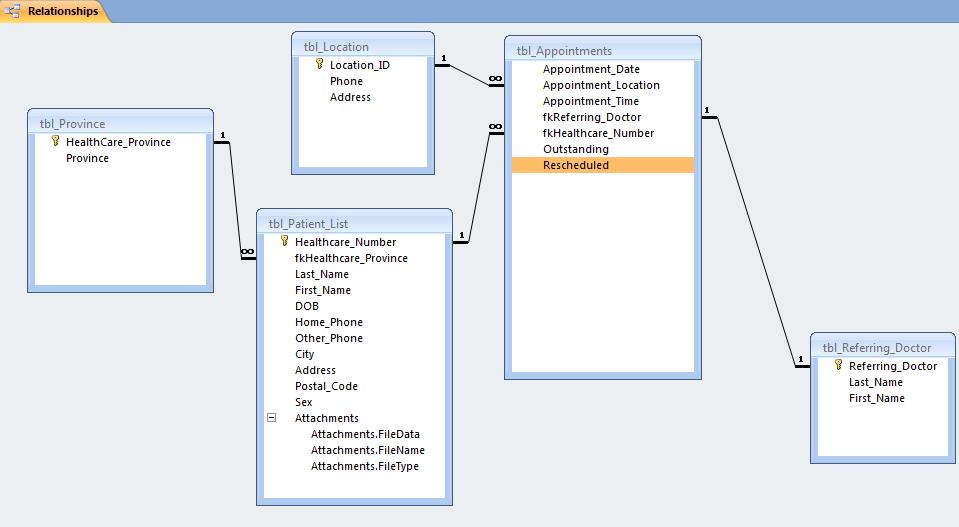The width and height of the screenshot is (959, 527).
Task: Select the Referring_Doctor field
Action: tap(883, 366)
